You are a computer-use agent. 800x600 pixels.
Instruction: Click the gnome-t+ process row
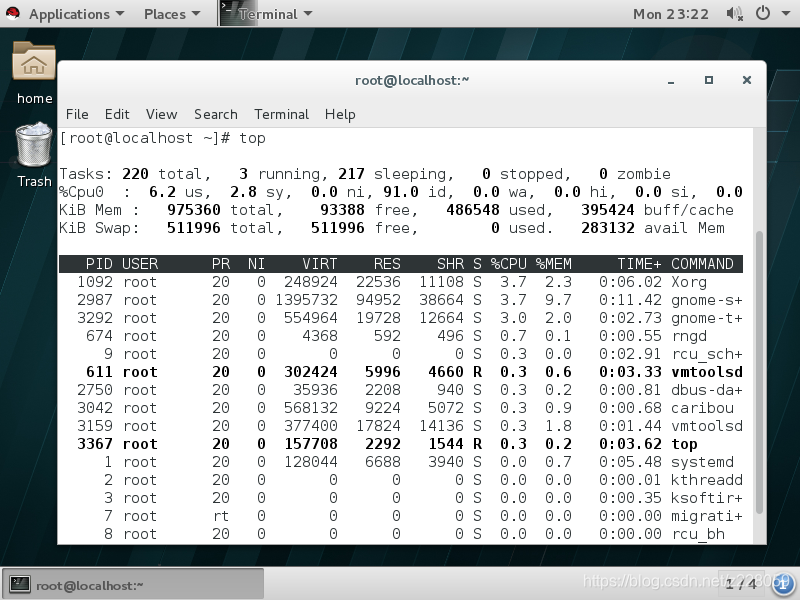point(401,318)
